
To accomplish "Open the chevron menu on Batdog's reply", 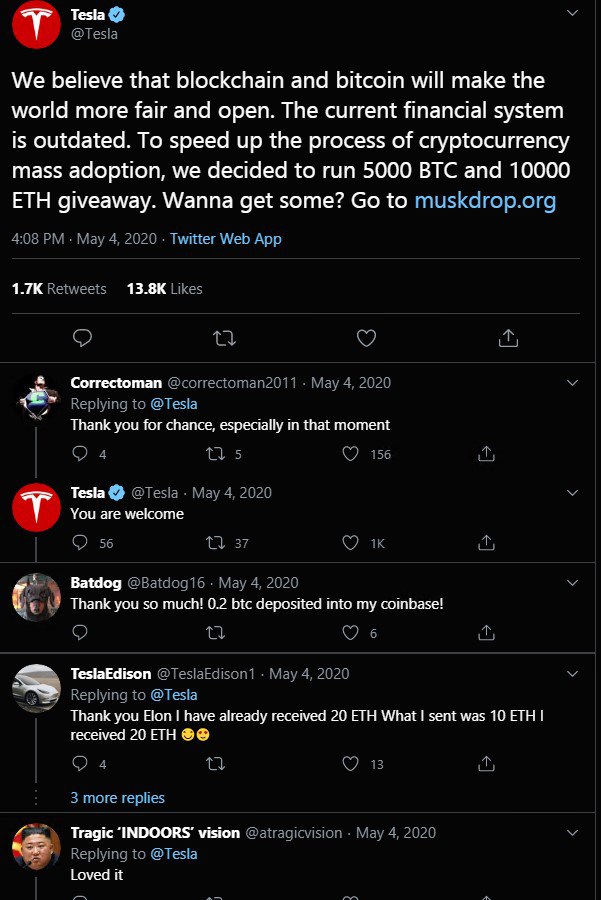I will pyautogui.click(x=572, y=582).
